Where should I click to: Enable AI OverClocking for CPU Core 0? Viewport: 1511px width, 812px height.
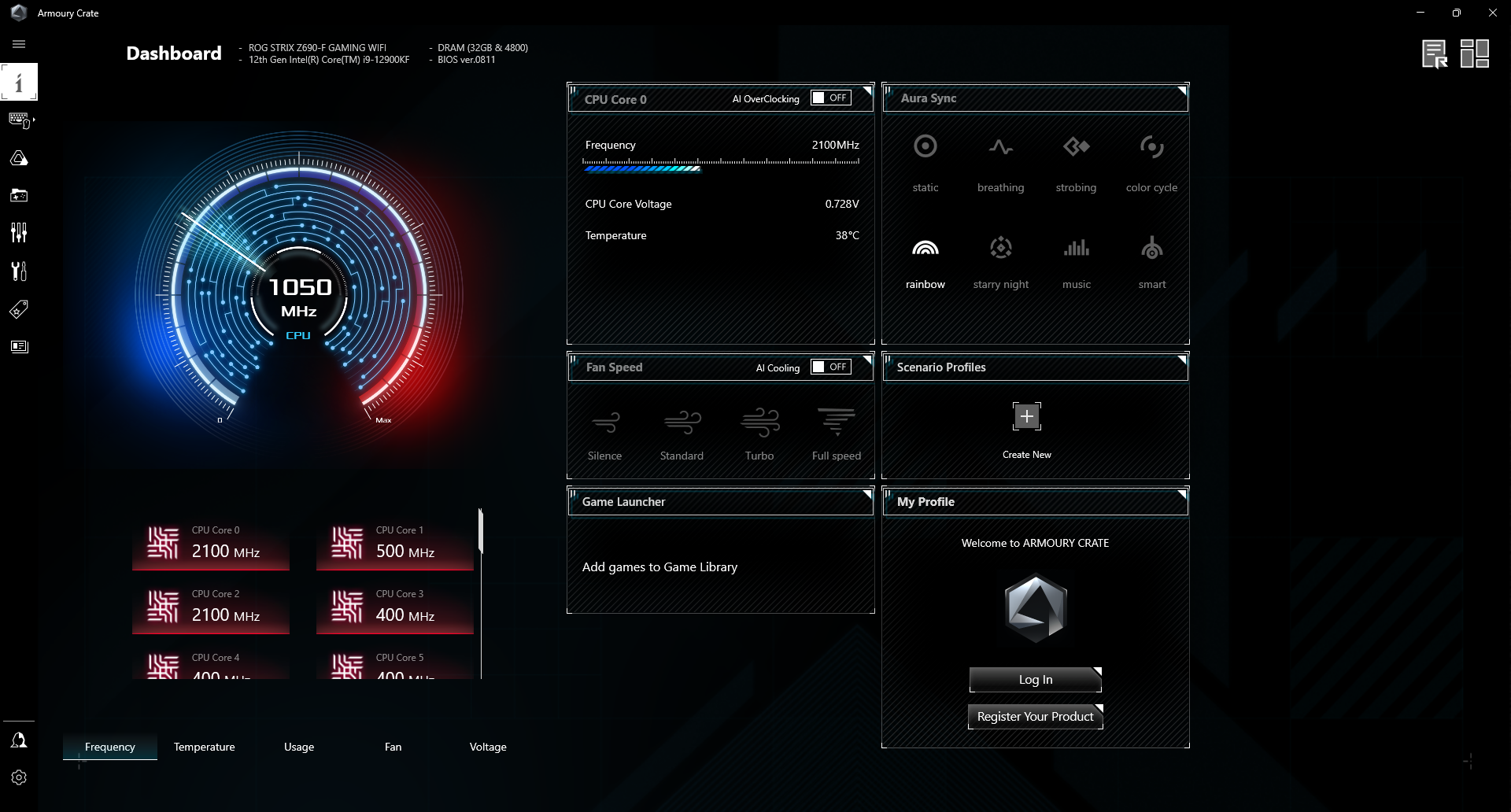click(830, 98)
